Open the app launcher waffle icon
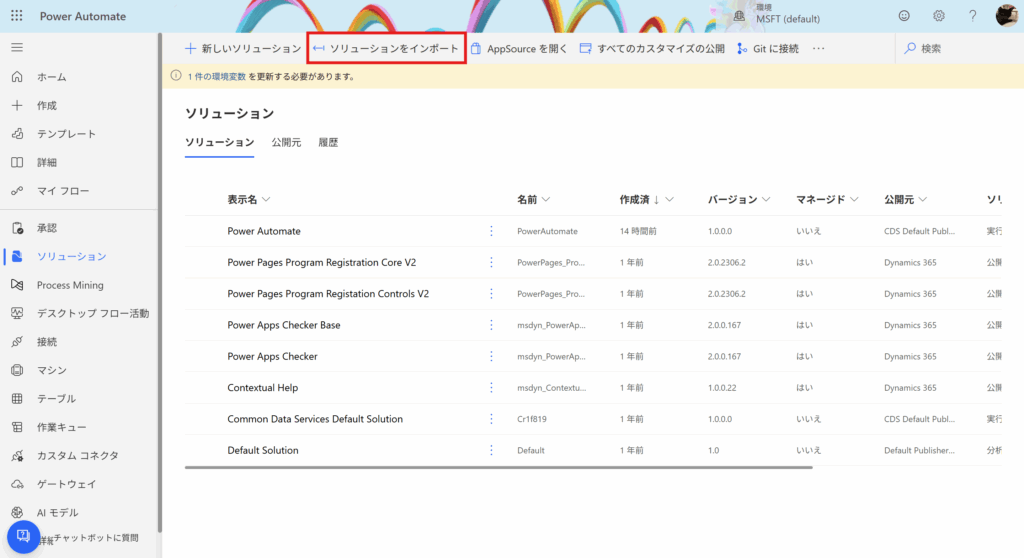Screen dimensions: 1024x558 pyautogui.click(x=17, y=16)
